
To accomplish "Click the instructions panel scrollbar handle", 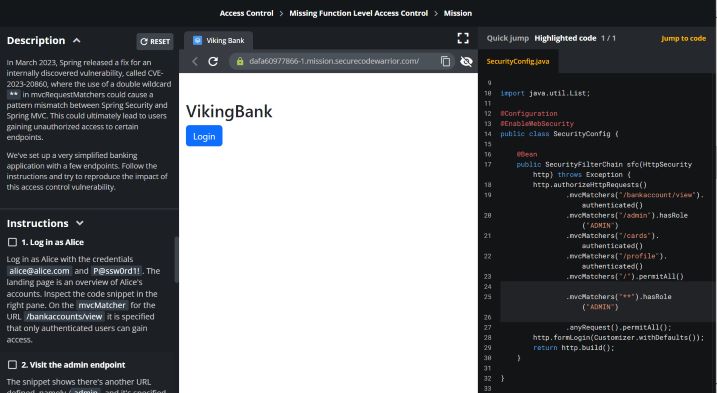I will coord(177,260).
